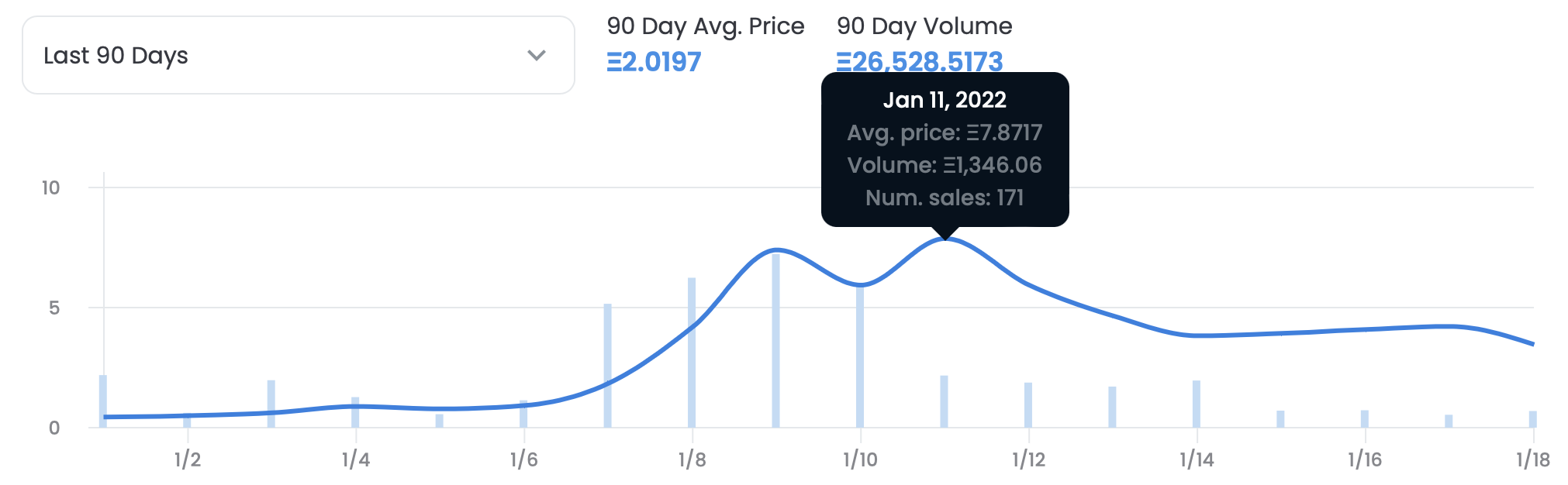Click the tall volume bar at 1/8
The image size is (1568, 485).
point(692,353)
